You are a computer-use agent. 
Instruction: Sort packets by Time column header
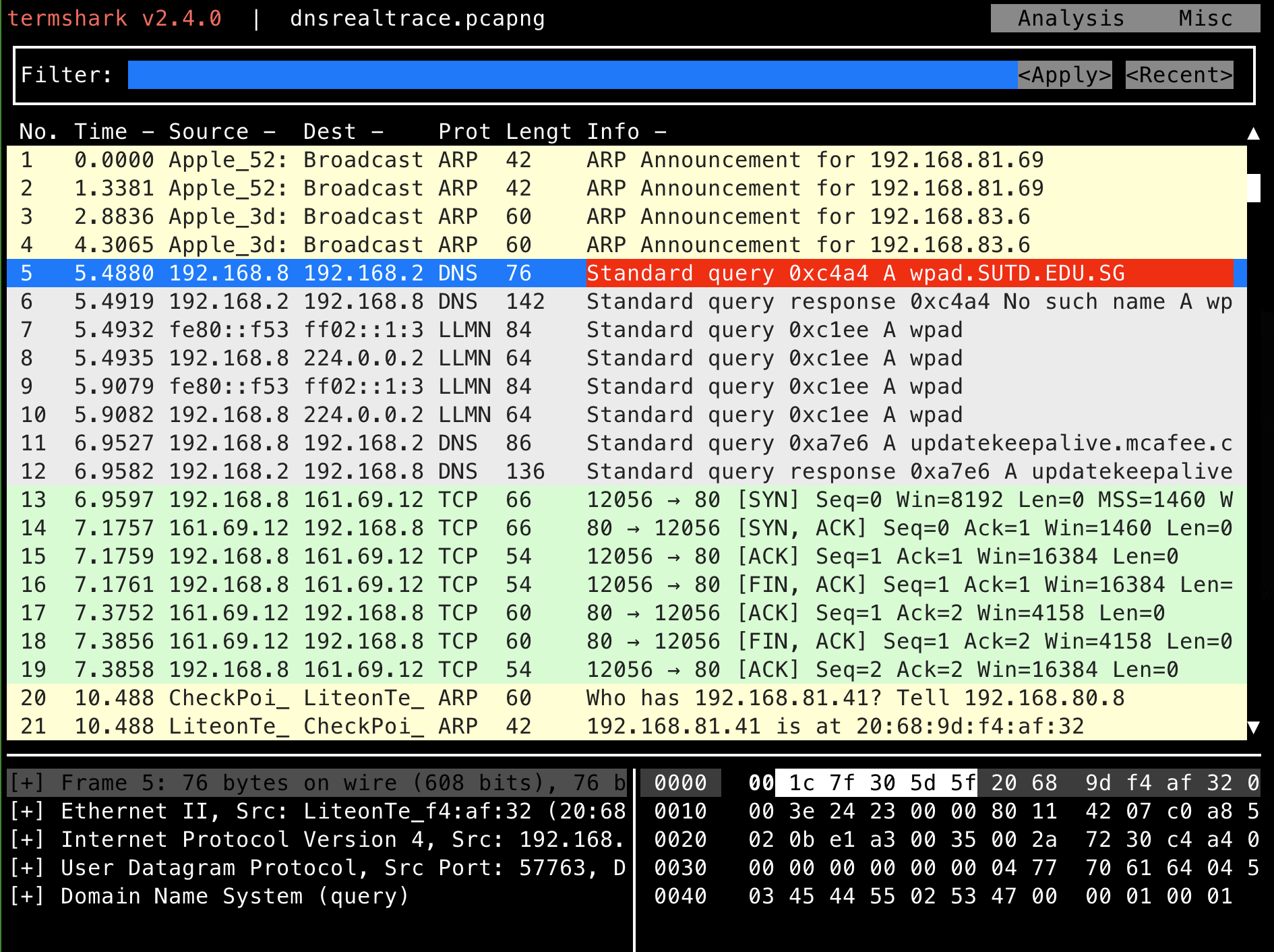pyautogui.click(x=101, y=131)
